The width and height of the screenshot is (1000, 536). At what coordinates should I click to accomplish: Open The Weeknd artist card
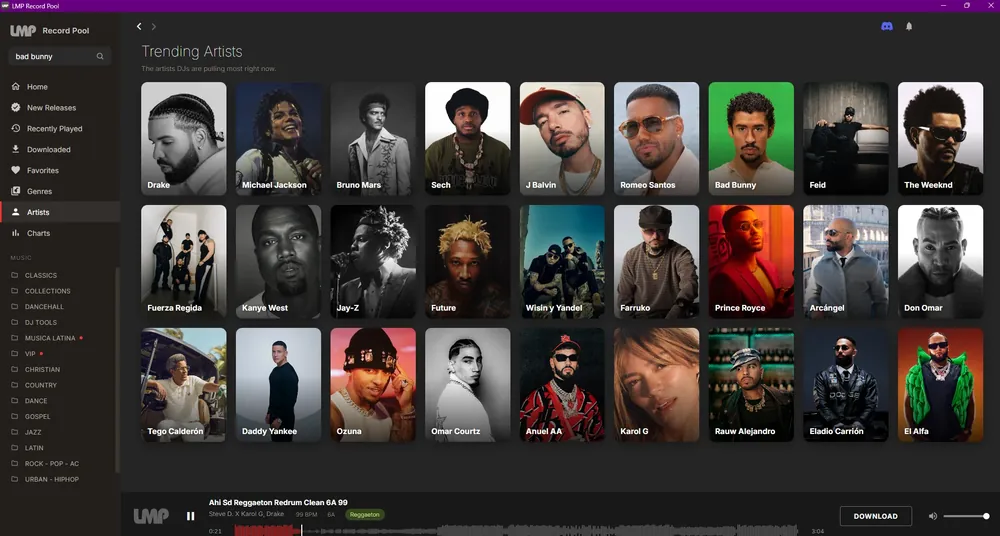pyautogui.click(x=941, y=138)
